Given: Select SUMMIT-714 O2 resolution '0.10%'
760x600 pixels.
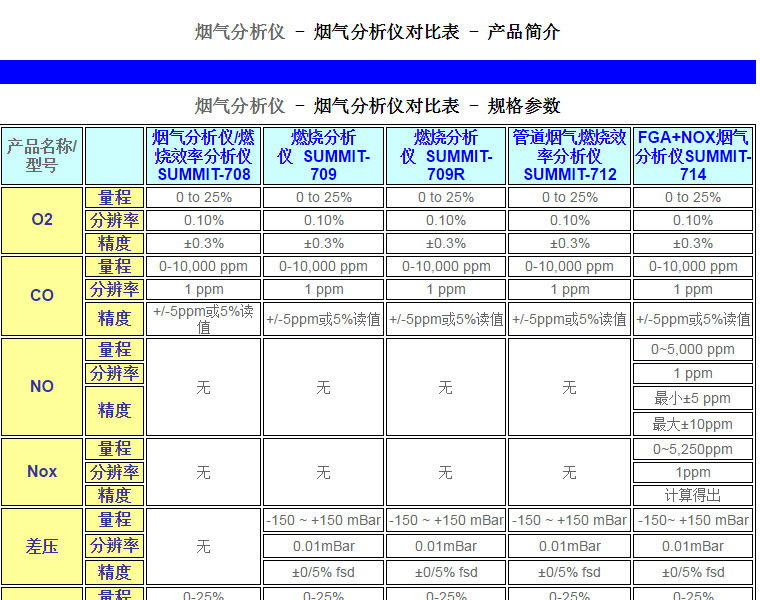Looking at the screenshot, I should click(693, 221).
